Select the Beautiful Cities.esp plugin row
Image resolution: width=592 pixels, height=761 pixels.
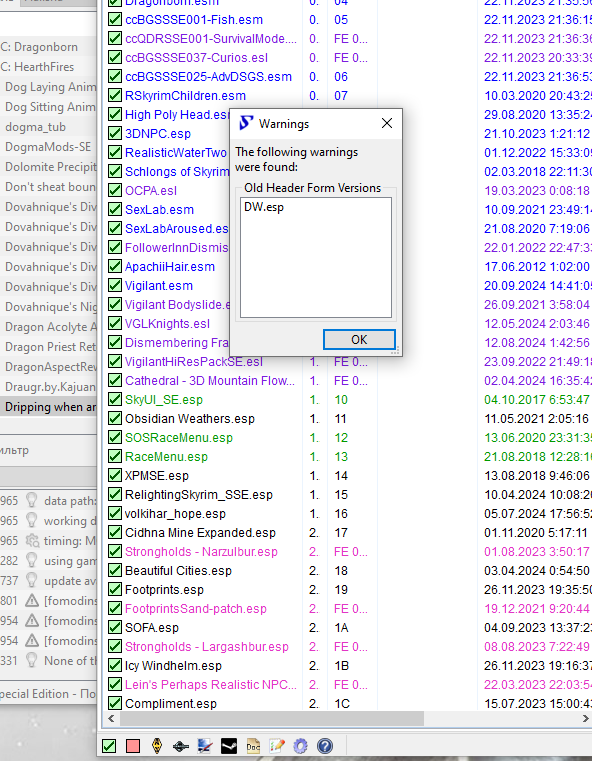178,570
